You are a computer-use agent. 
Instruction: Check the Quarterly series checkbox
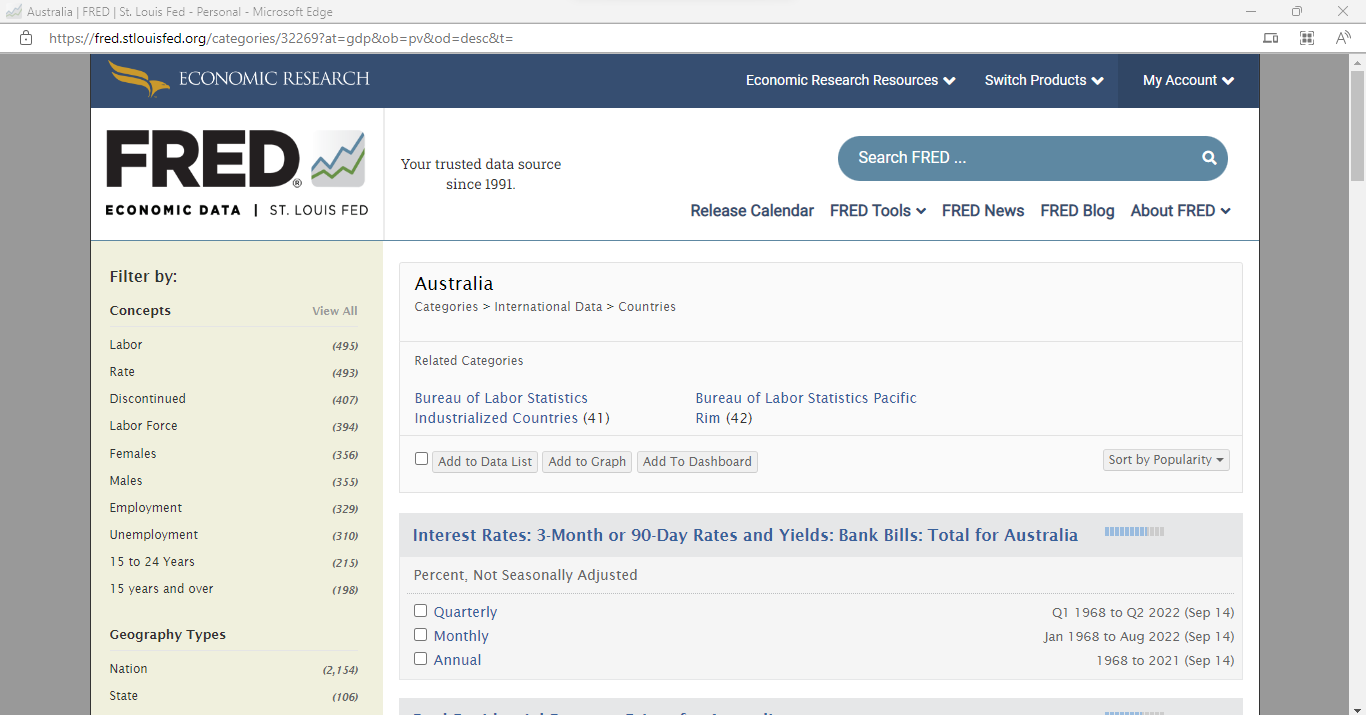point(420,610)
